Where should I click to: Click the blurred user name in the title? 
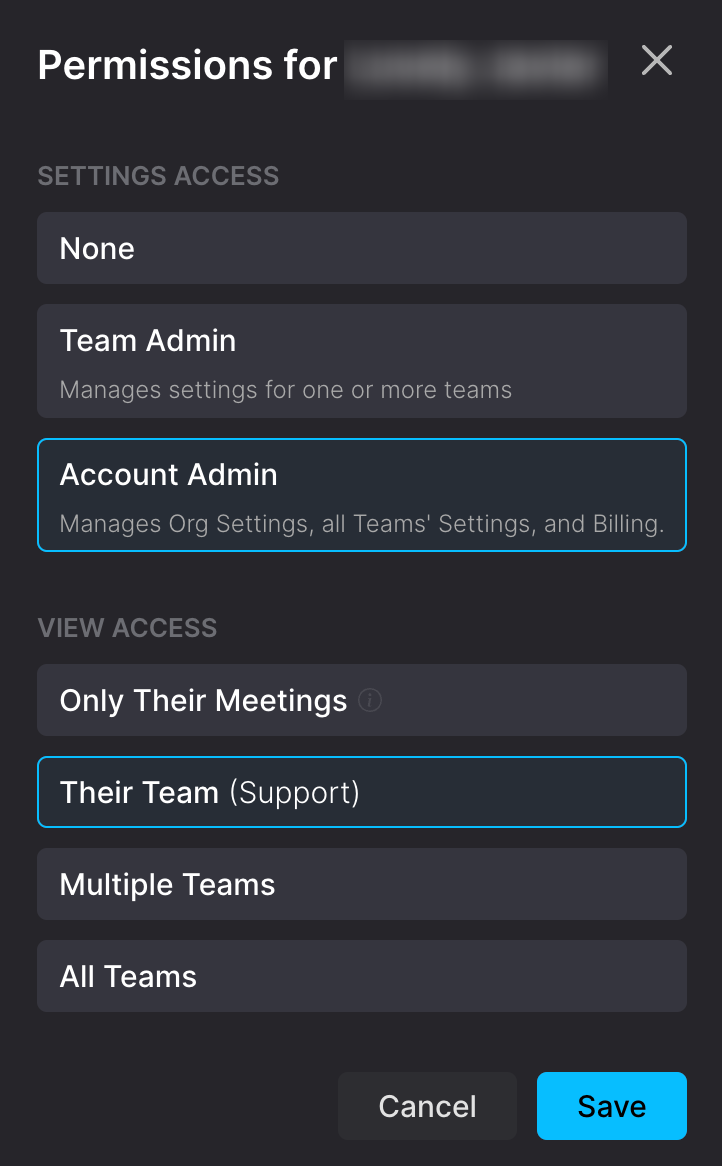(476, 67)
